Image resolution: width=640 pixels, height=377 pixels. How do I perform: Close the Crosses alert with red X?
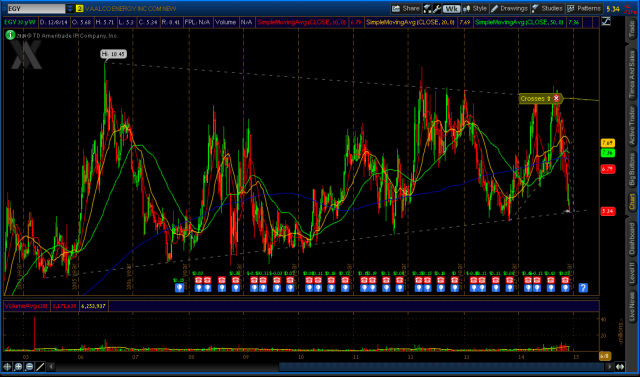pyautogui.click(x=556, y=98)
